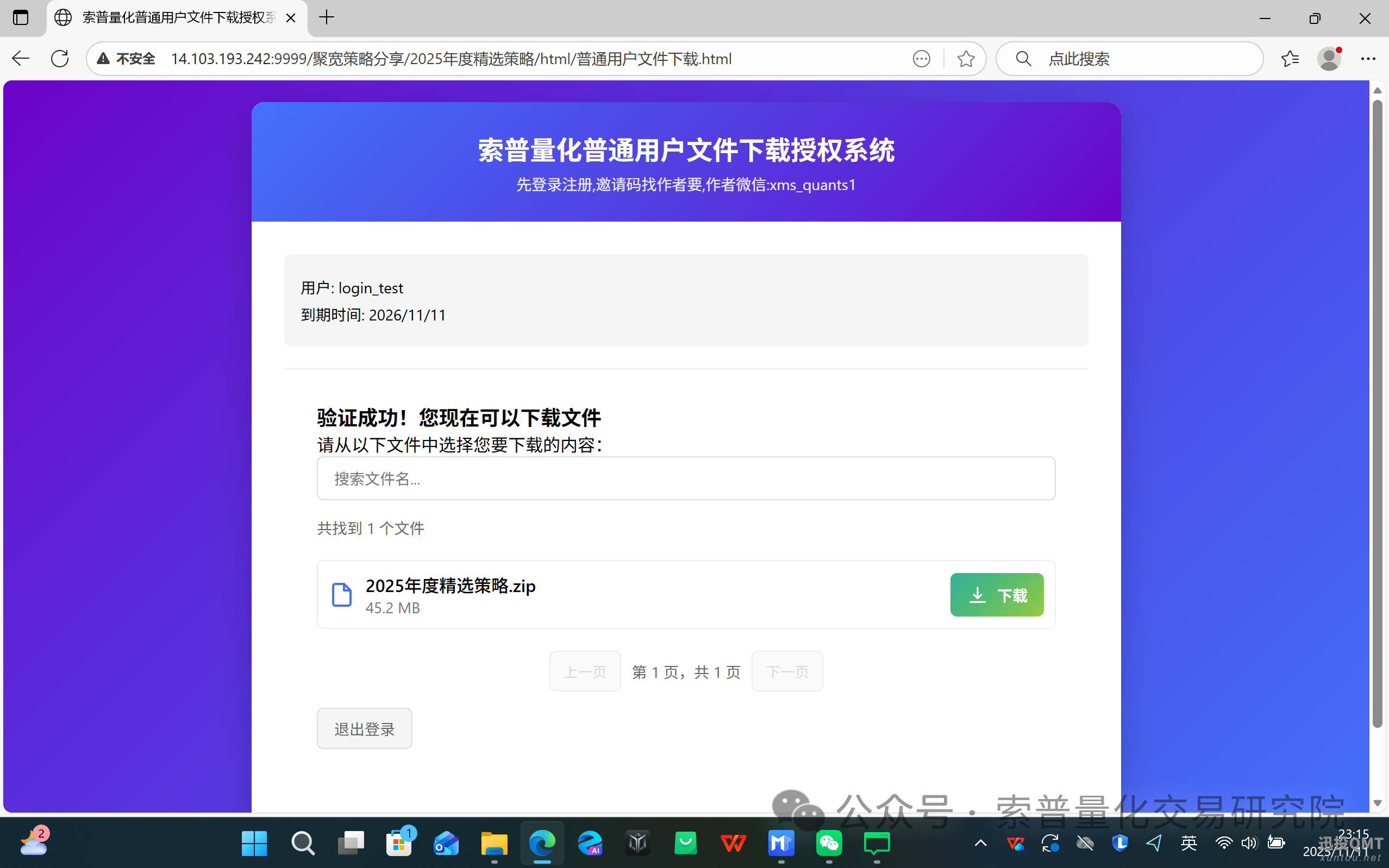Download 2025年度精选策略.zip file

(996, 595)
